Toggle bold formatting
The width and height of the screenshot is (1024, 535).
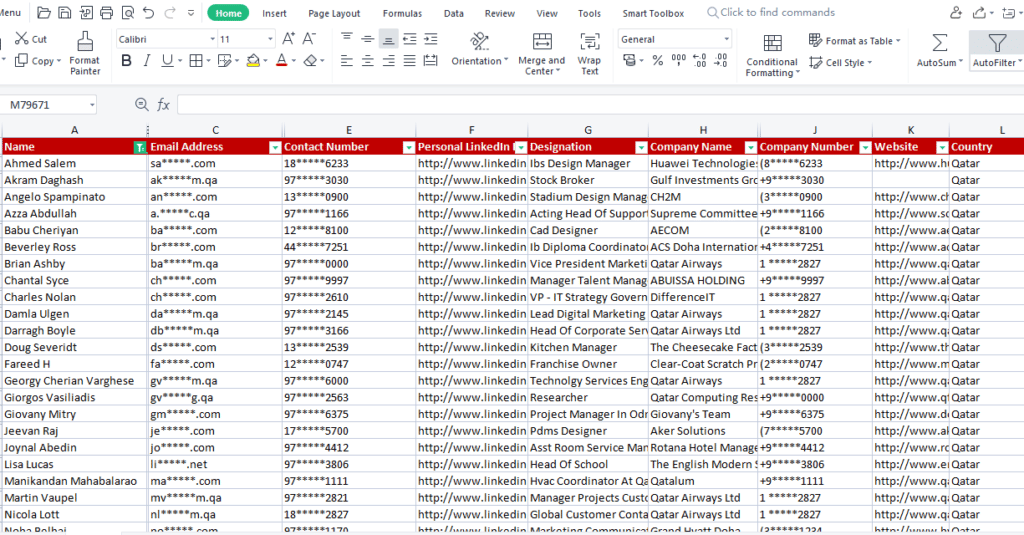point(126,61)
